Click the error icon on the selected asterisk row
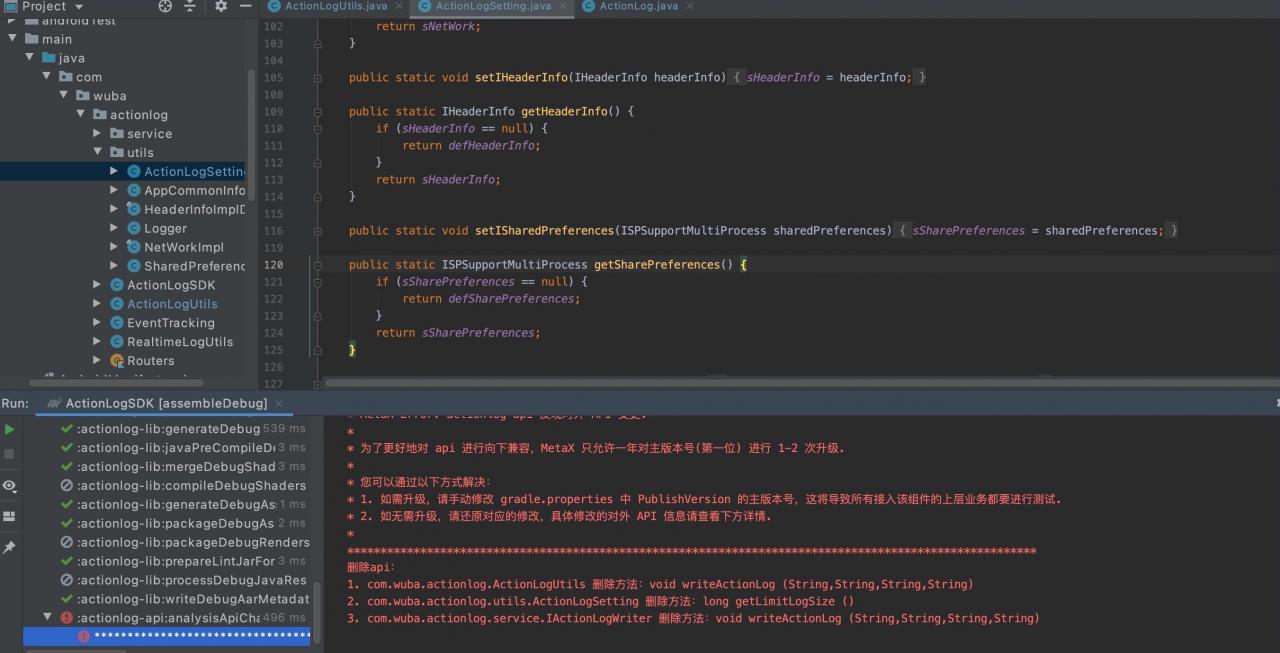 click(84, 636)
